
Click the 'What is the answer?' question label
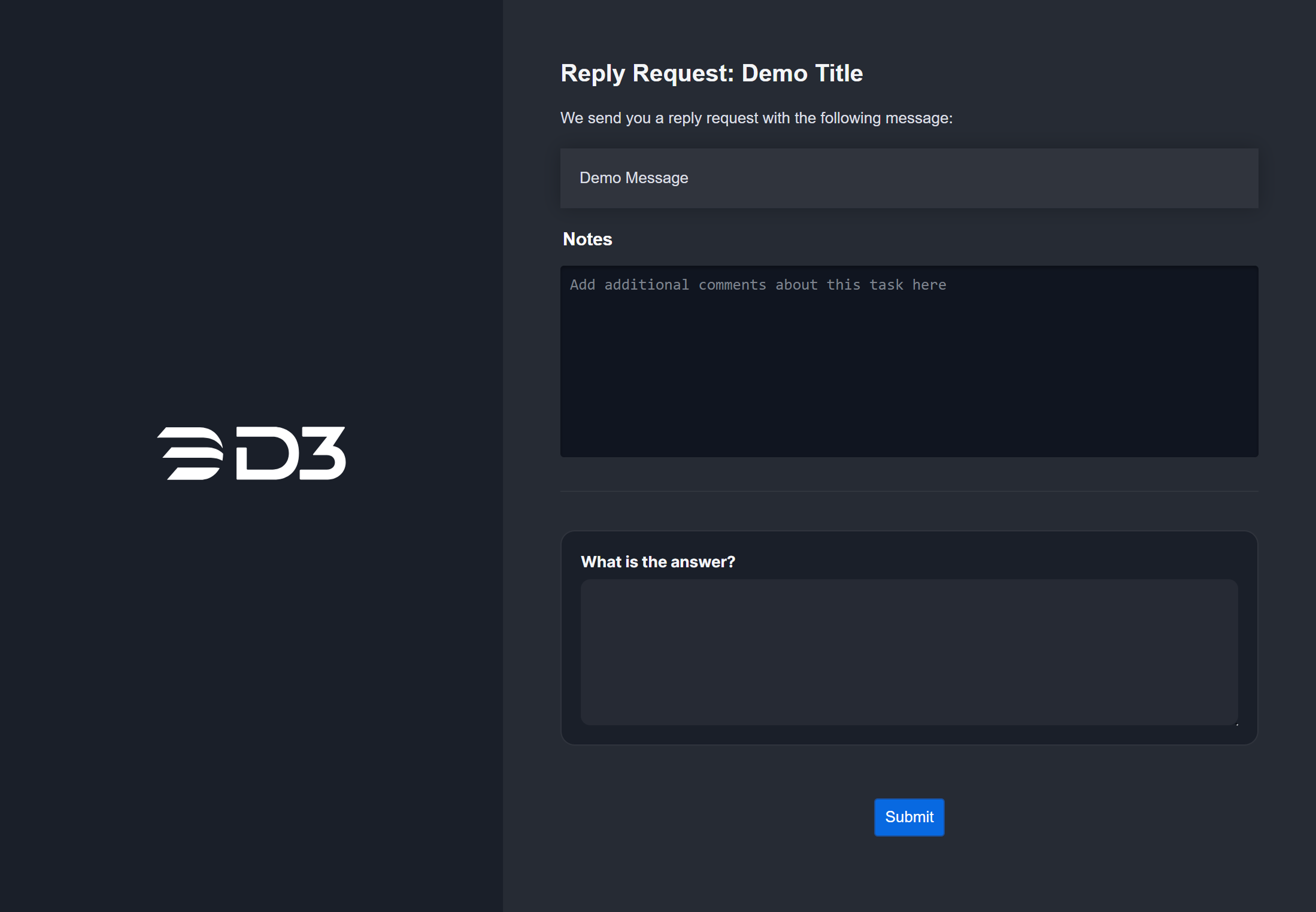(x=658, y=561)
